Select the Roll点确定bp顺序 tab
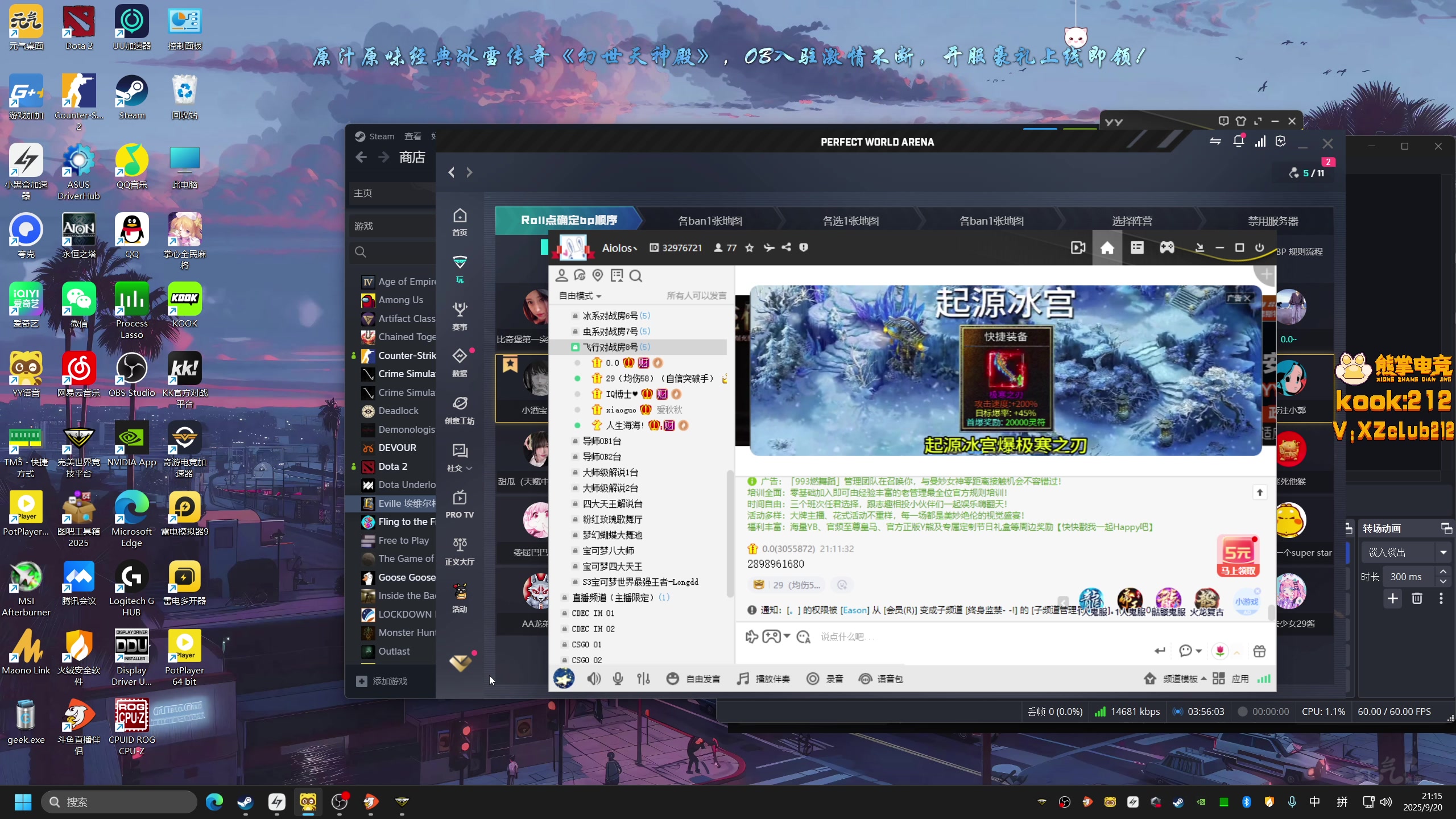The width and height of the screenshot is (1456, 819). coord(569,220)
